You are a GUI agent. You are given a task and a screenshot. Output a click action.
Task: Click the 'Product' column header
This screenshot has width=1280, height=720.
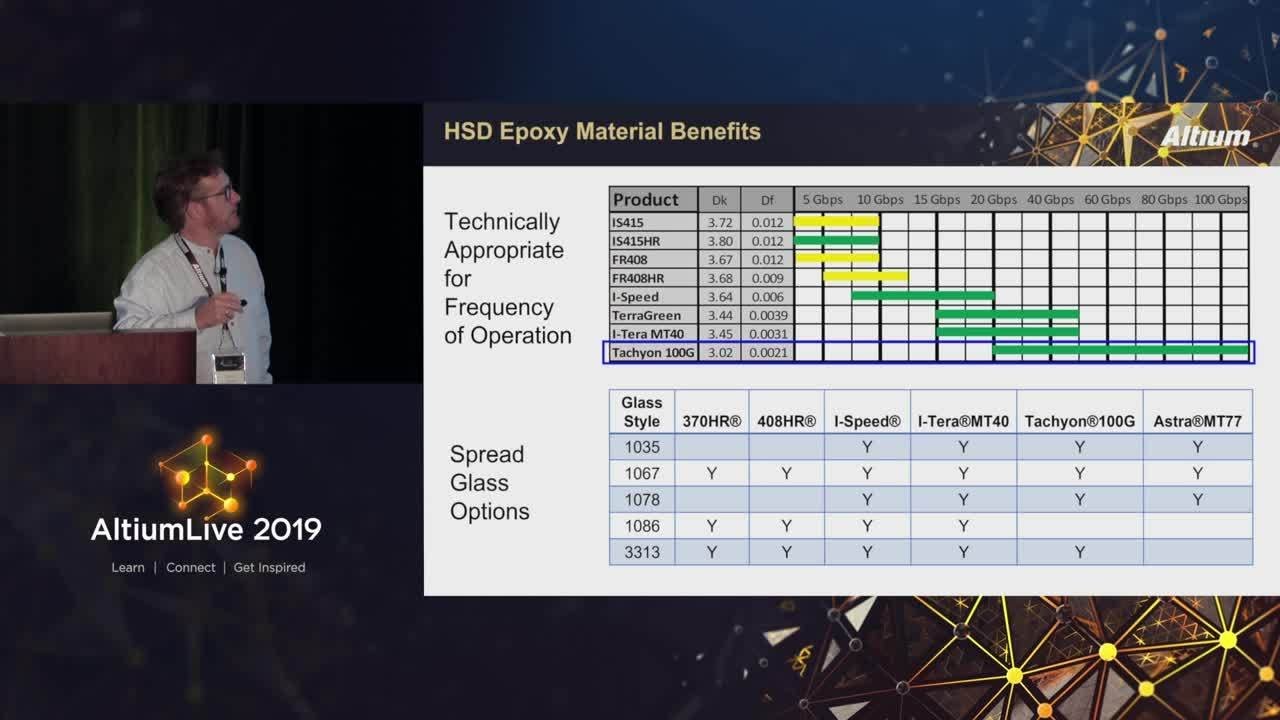(x=653, y=199)
